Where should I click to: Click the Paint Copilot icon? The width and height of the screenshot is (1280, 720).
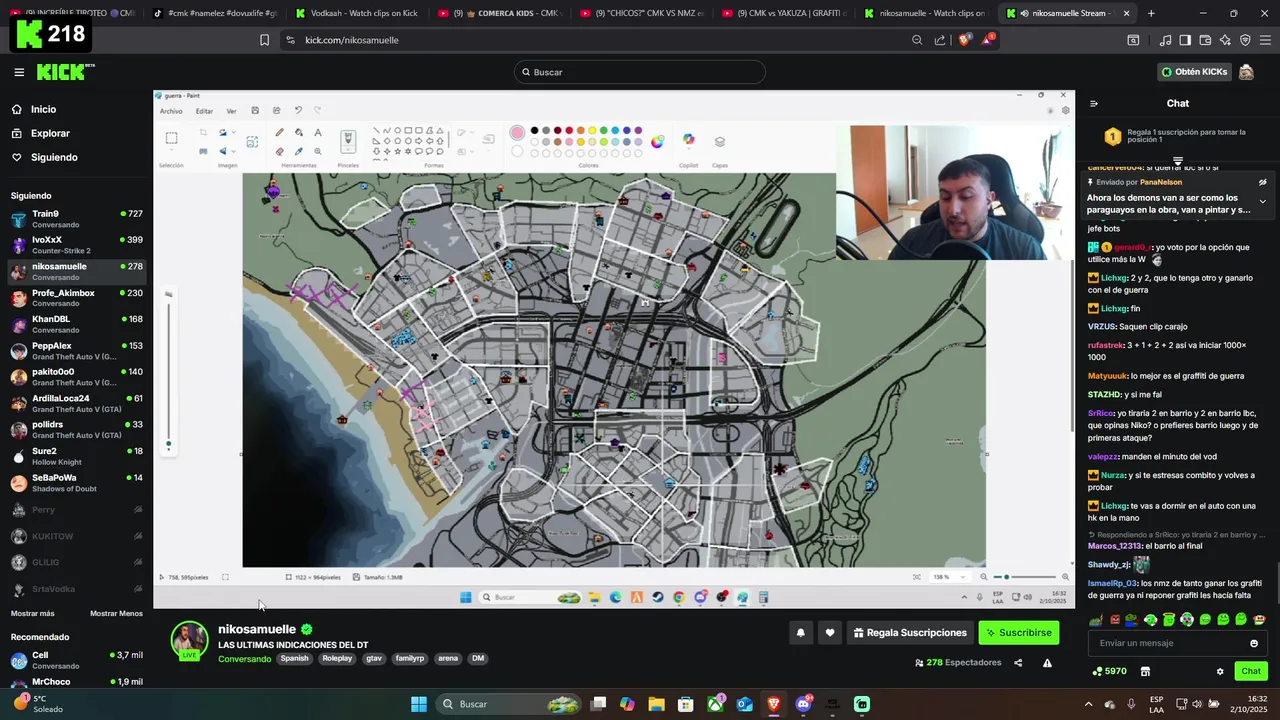click(x=688, y=140)
